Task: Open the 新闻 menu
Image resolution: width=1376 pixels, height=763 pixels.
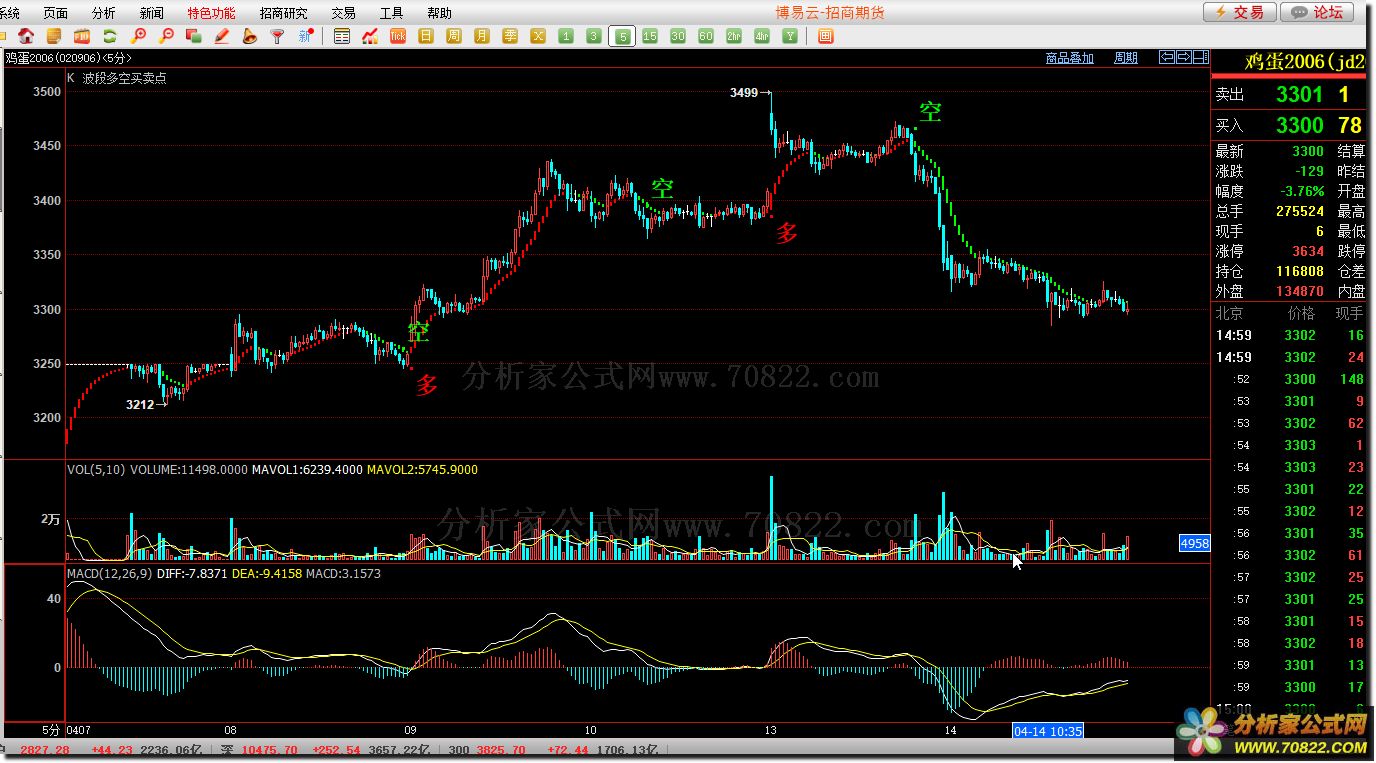Action: 152,13
